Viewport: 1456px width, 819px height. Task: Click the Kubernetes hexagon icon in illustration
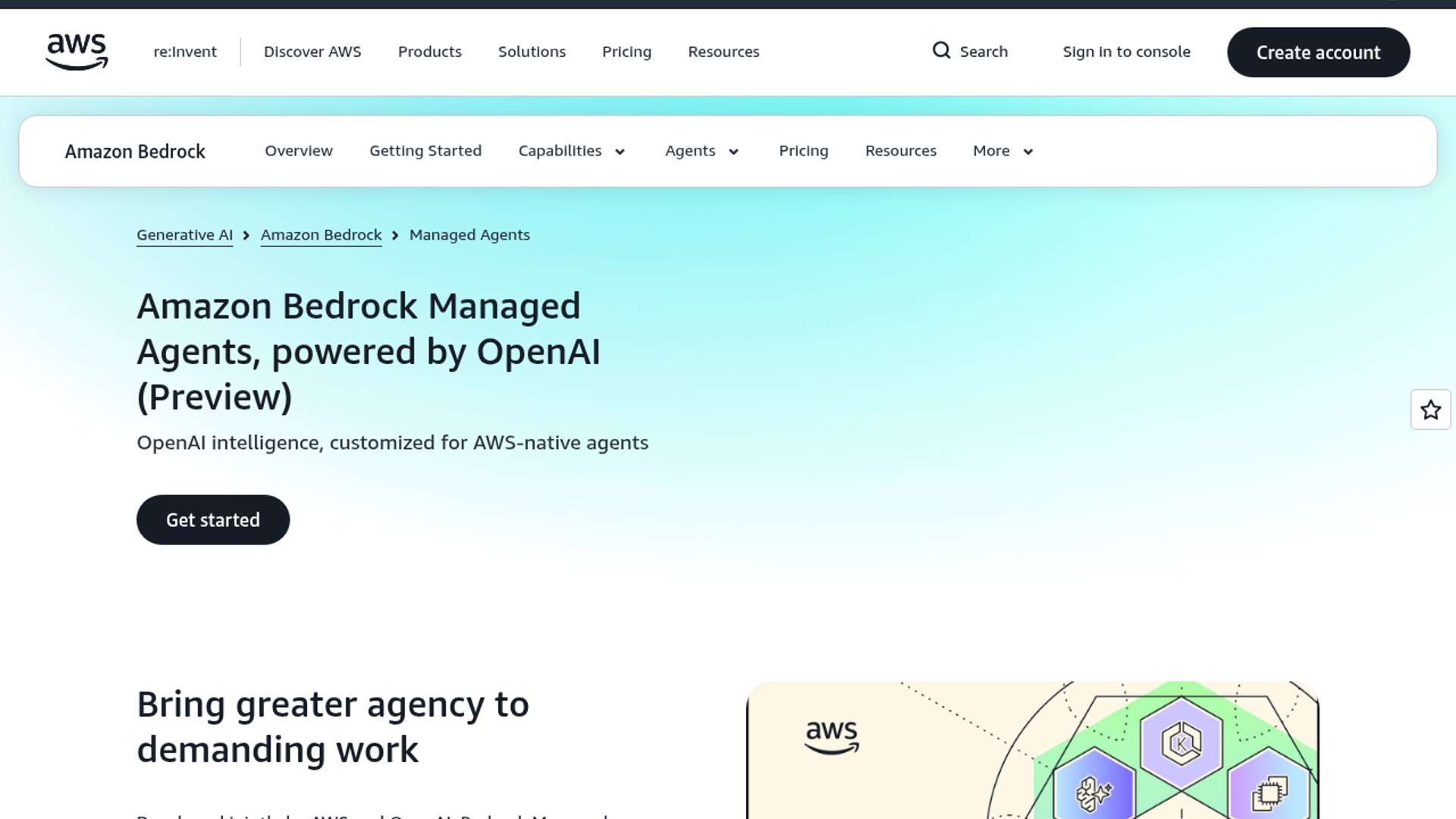pos(1181,743)
